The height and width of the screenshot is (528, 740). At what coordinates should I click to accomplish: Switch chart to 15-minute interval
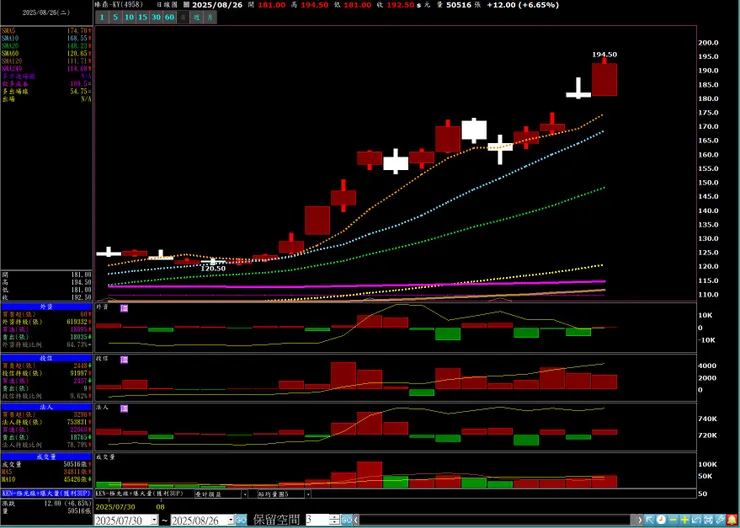click(x=143, y=18)
